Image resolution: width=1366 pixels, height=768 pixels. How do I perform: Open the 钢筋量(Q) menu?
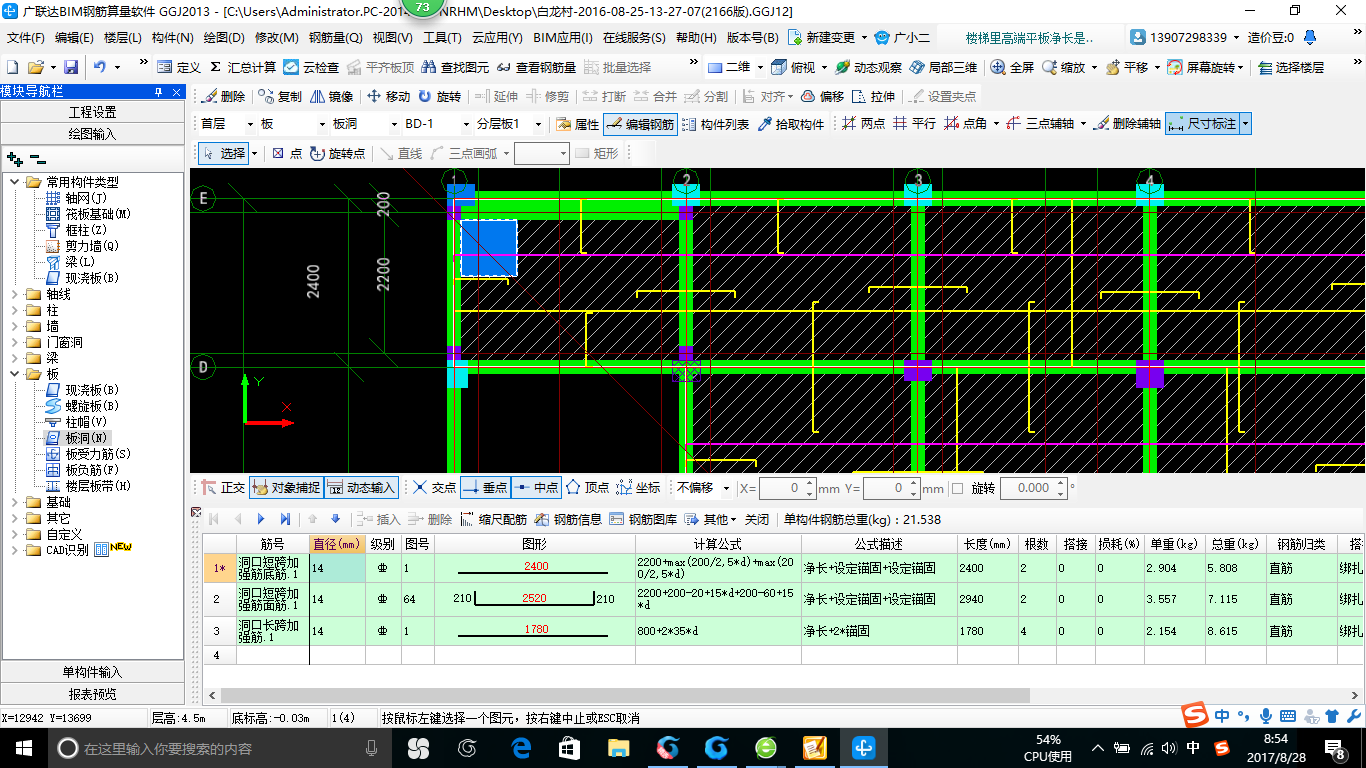click(x=335, y=38)
